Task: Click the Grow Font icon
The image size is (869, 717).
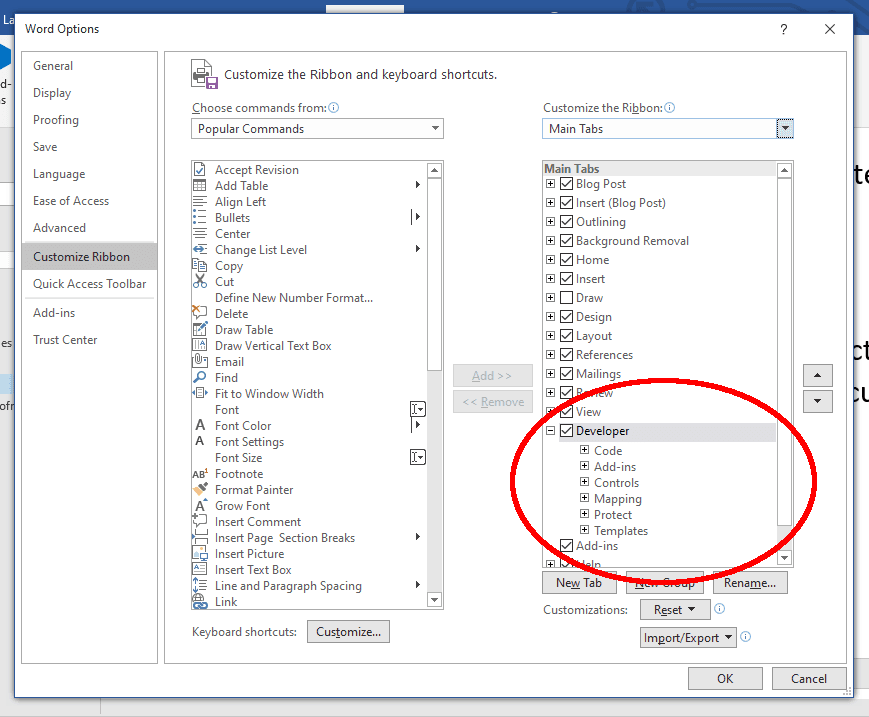Action: pyautogui.click(x=200, y=505)
